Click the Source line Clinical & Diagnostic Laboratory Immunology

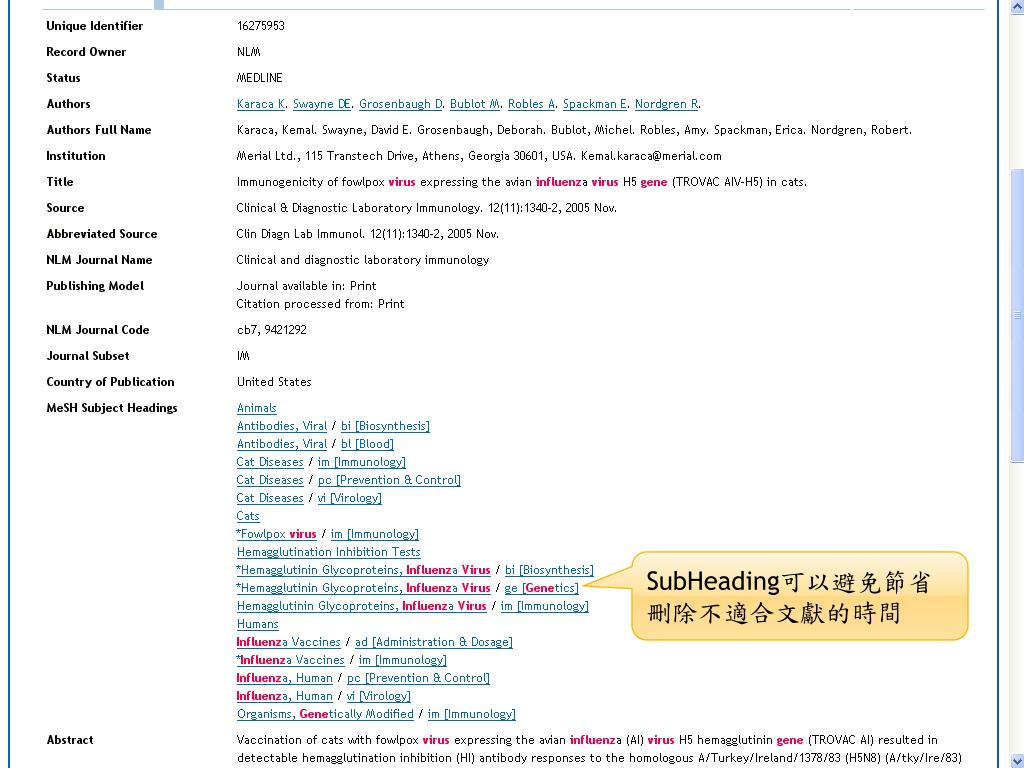pyautogui.click(x=426, y=208)
